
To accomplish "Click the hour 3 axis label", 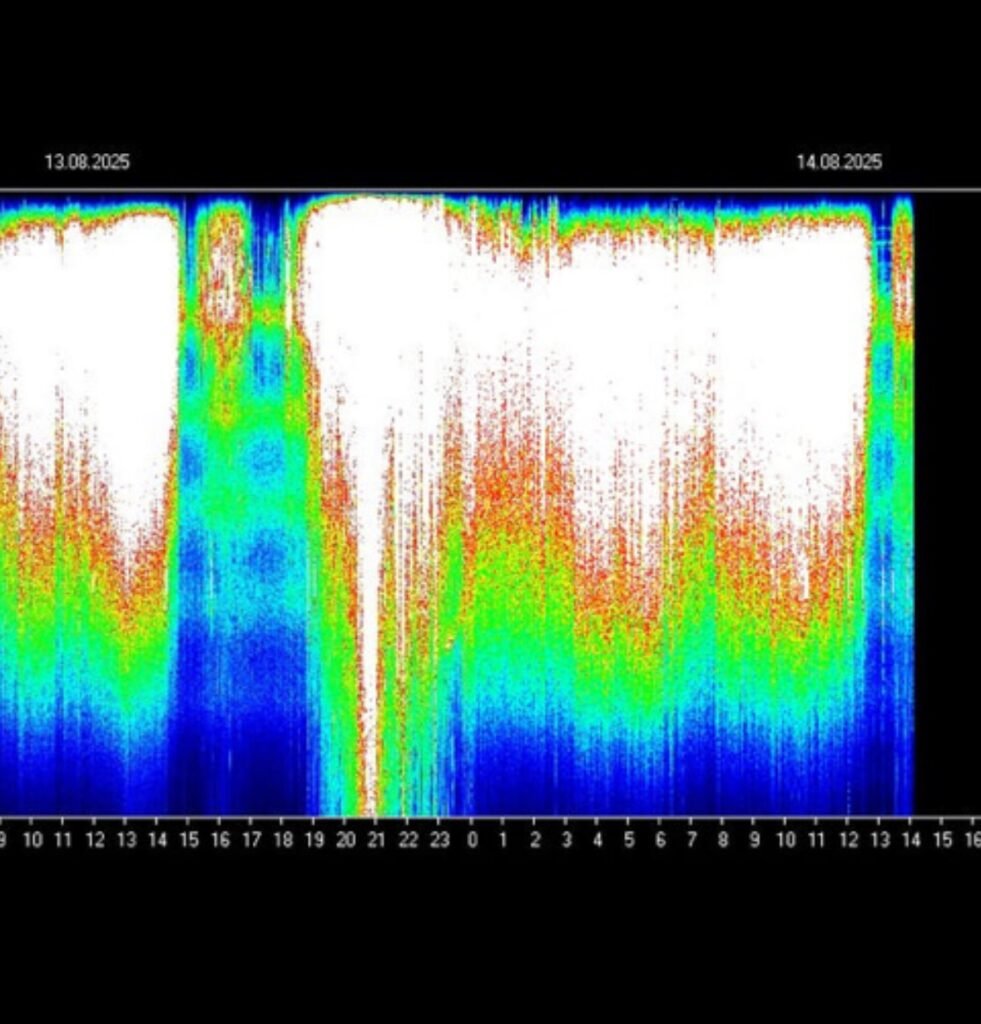I will (566, 840).
